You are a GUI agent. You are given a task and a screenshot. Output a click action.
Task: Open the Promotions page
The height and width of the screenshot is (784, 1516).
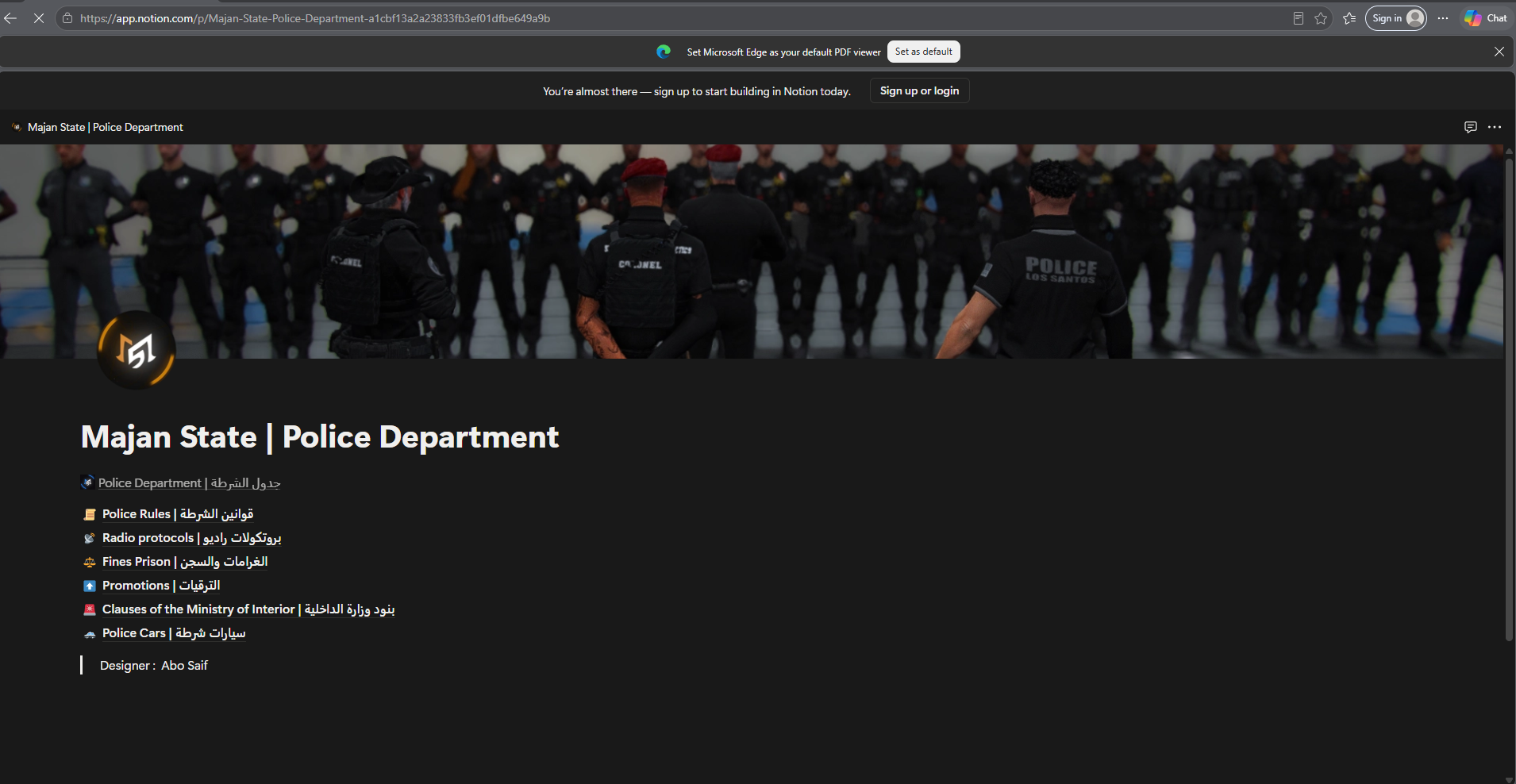pos(161,586)
